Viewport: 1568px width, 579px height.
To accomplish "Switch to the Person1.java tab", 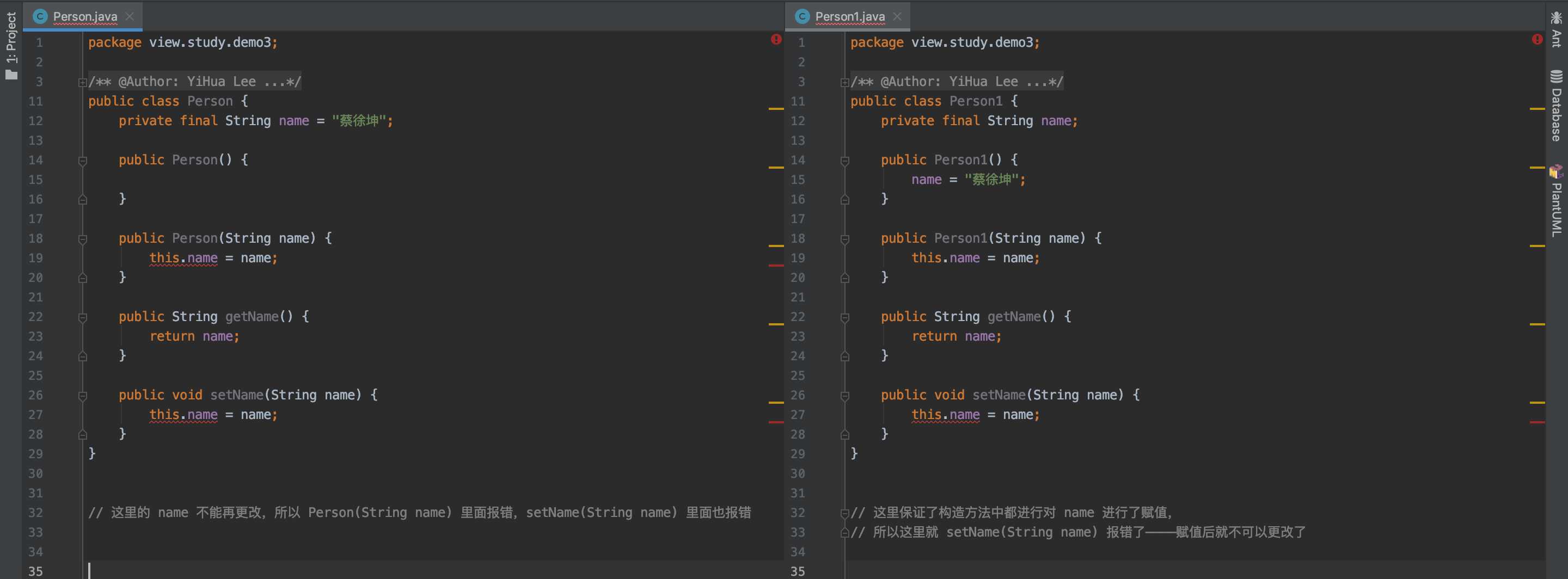I will pyautogui.click(x=849, y=16).
